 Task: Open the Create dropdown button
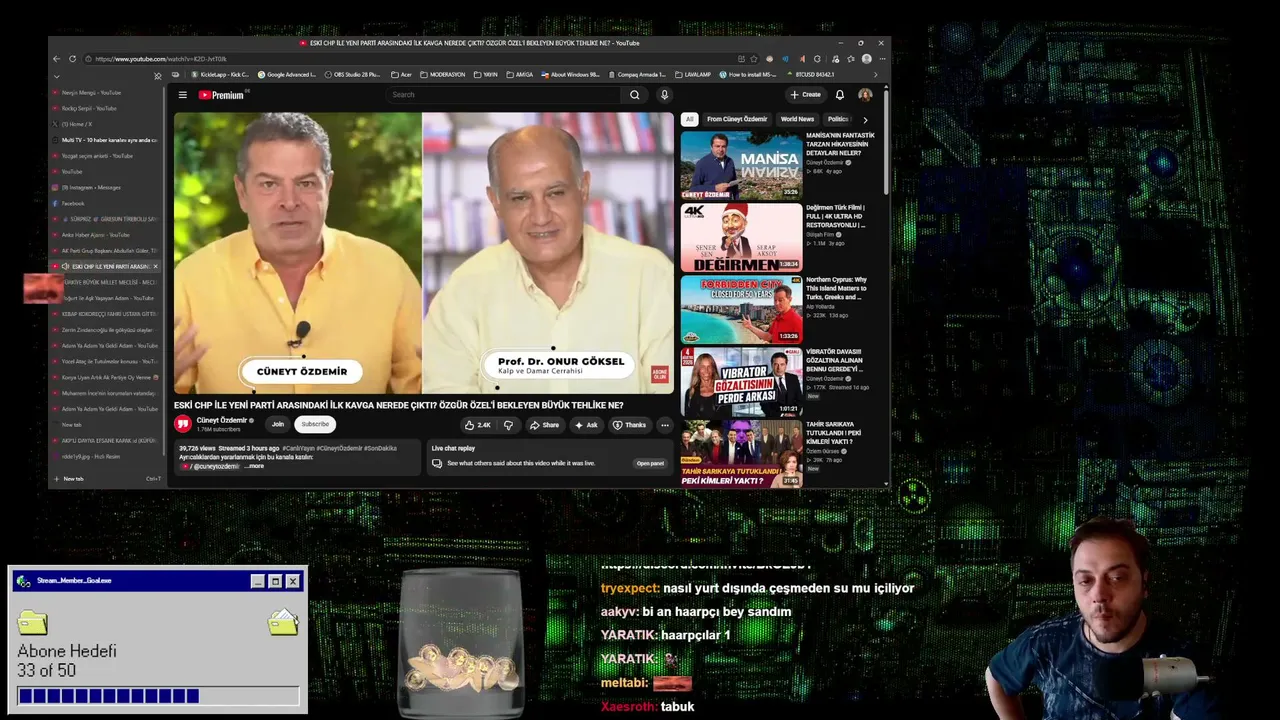(x=805, y=95)
